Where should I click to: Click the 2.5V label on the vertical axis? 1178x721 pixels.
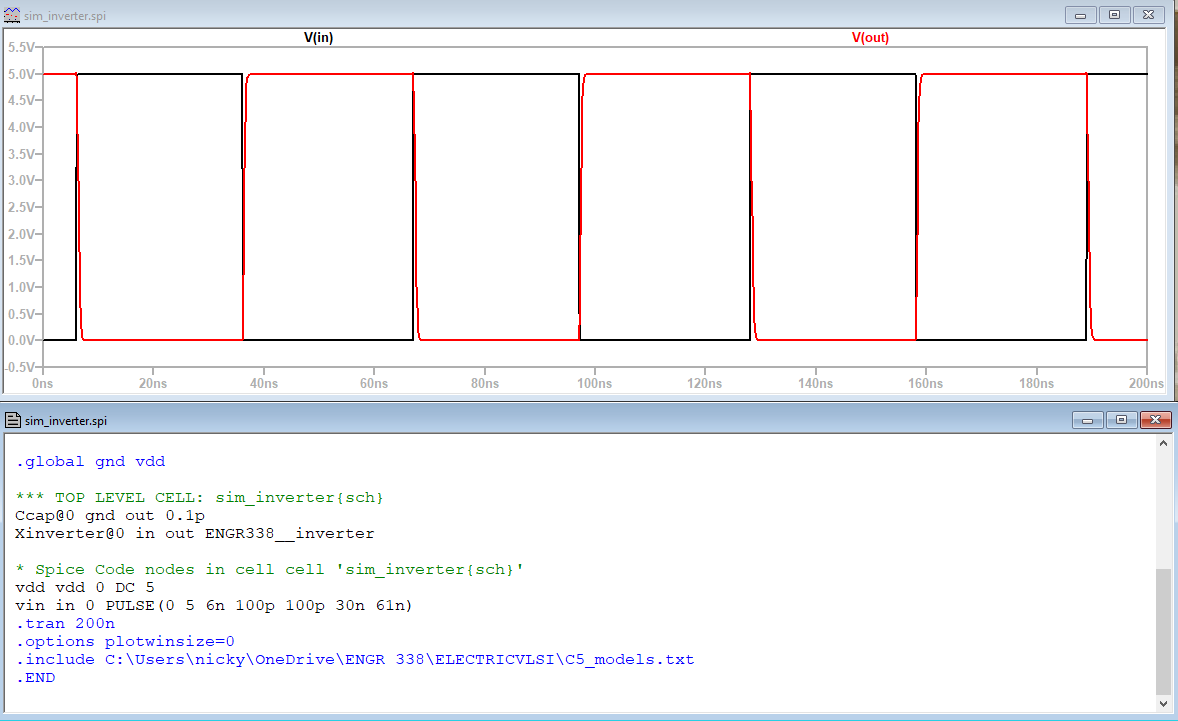(22, 207)
